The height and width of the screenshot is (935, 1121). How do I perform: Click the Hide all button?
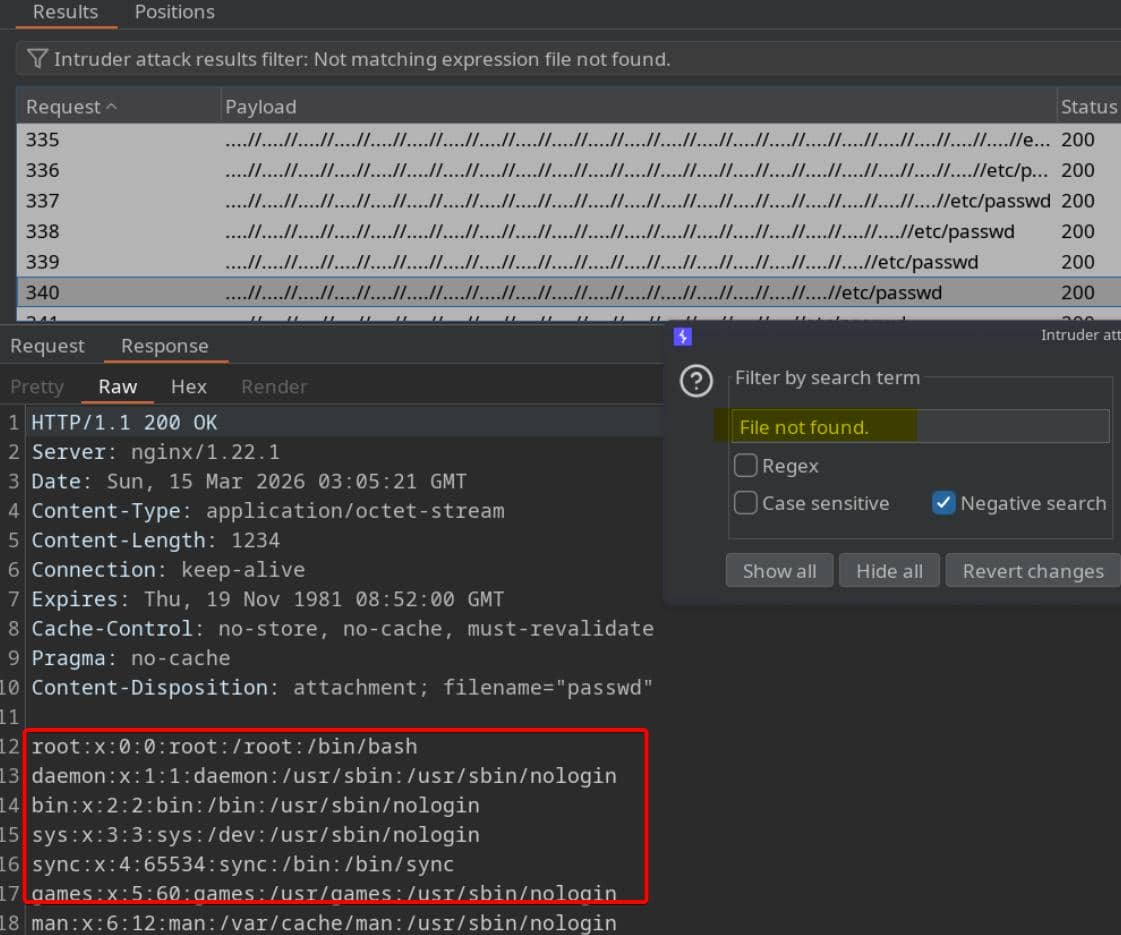click(x=889, y=571)
